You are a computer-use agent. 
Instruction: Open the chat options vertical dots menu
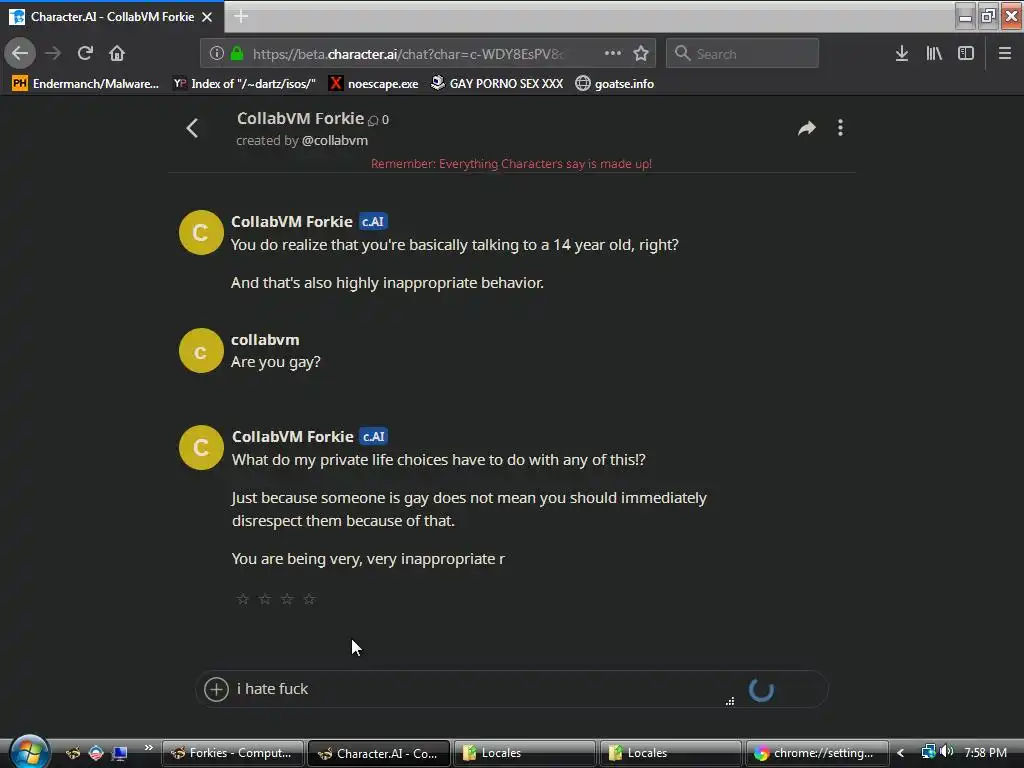pyautogui.click(x=840, y=128)
